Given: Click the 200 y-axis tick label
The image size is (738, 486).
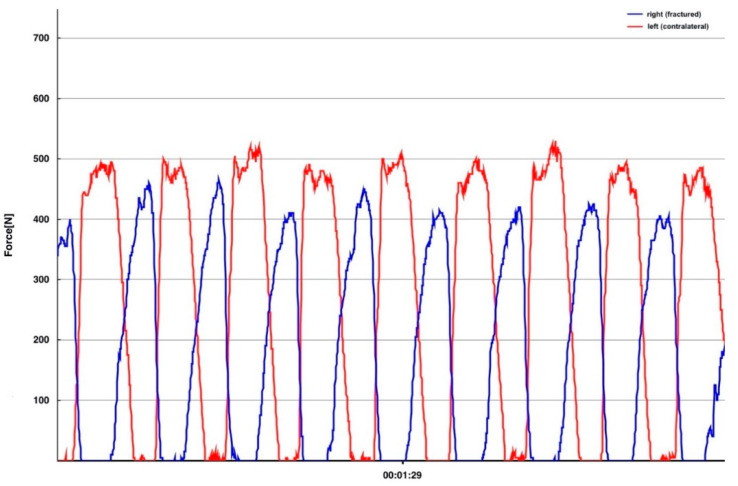Looking at the screenshot, I should click(x=41, y=340).
